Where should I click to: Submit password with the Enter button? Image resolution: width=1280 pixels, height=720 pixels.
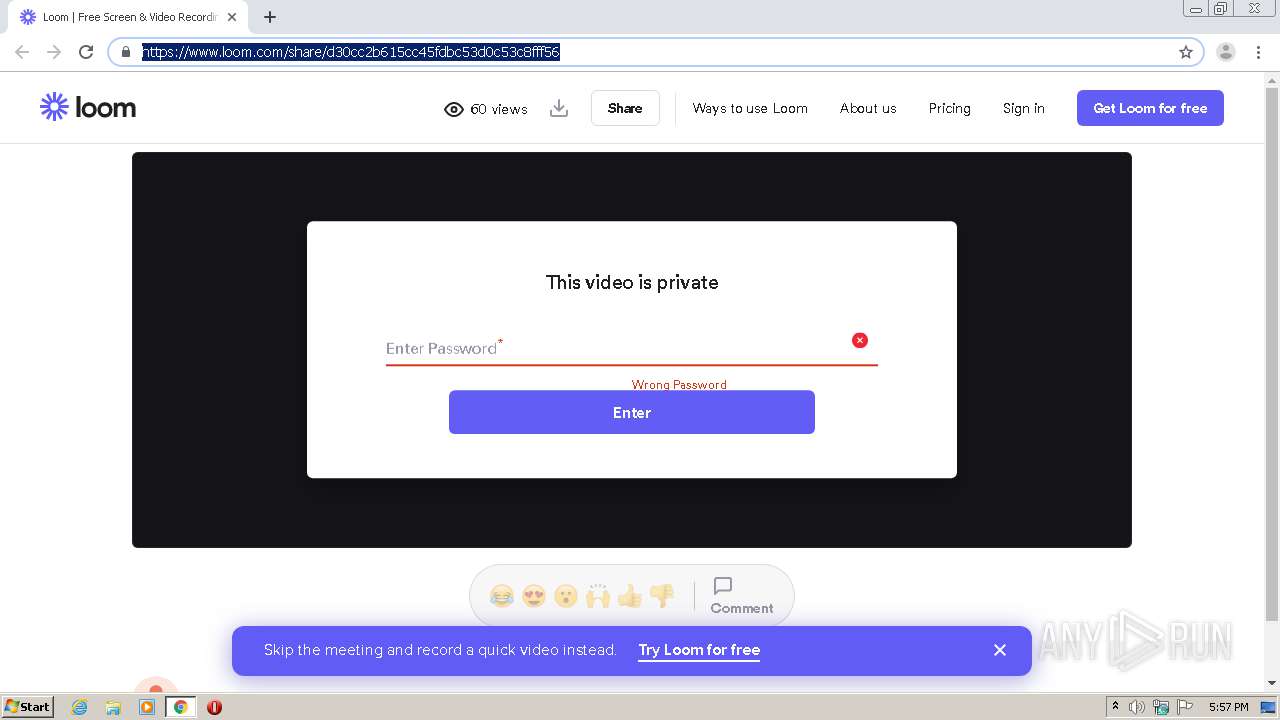click(x=632, y=412)
